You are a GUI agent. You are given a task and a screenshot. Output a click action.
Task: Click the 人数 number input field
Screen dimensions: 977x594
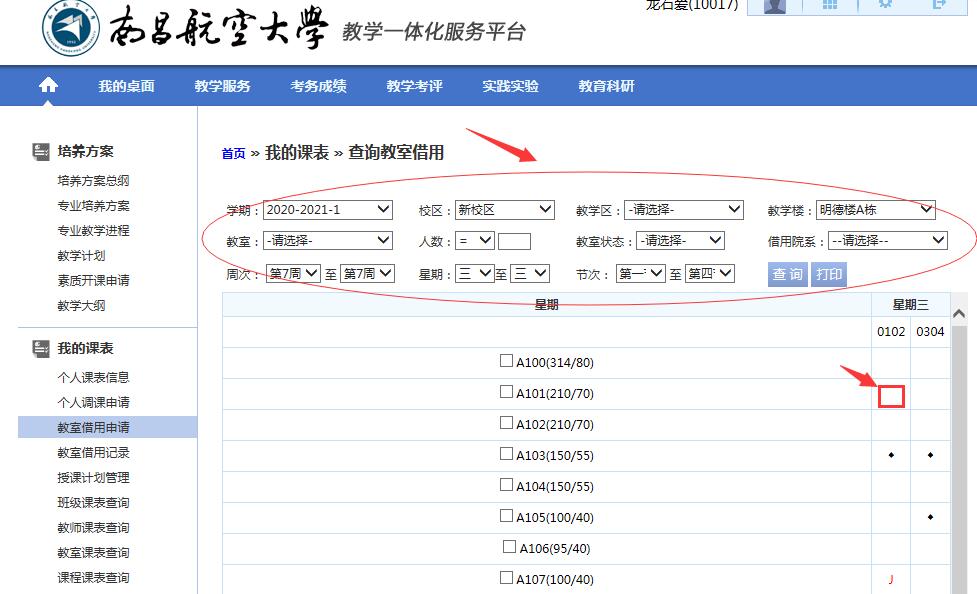point(514,241)
